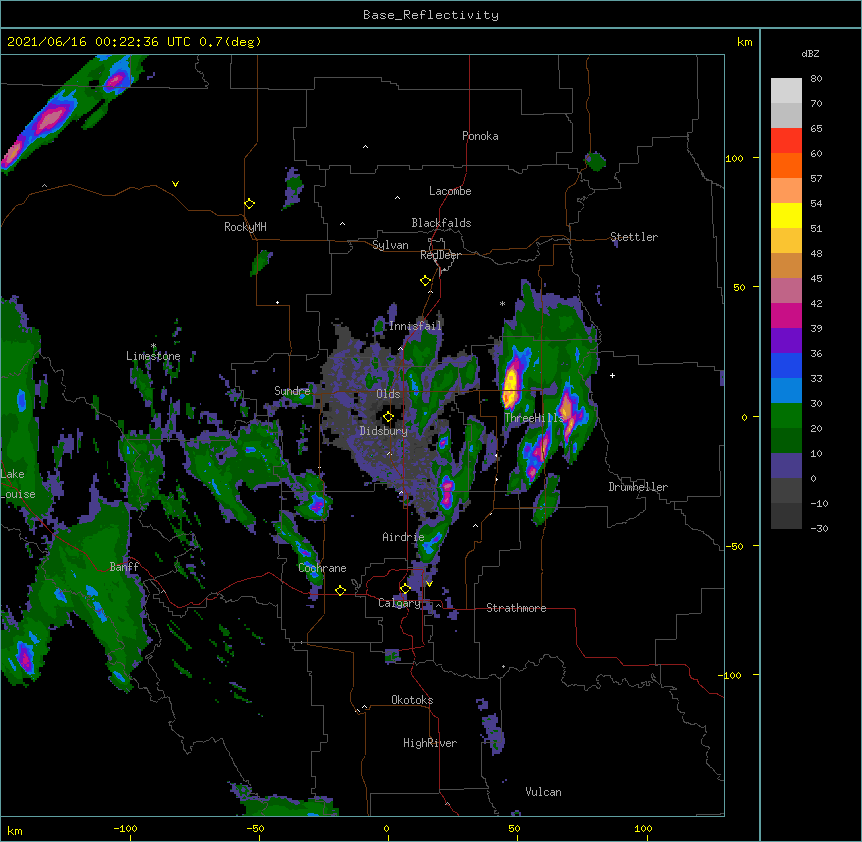Click the yellow v marker east of Calgary

(x=429, y=584)
